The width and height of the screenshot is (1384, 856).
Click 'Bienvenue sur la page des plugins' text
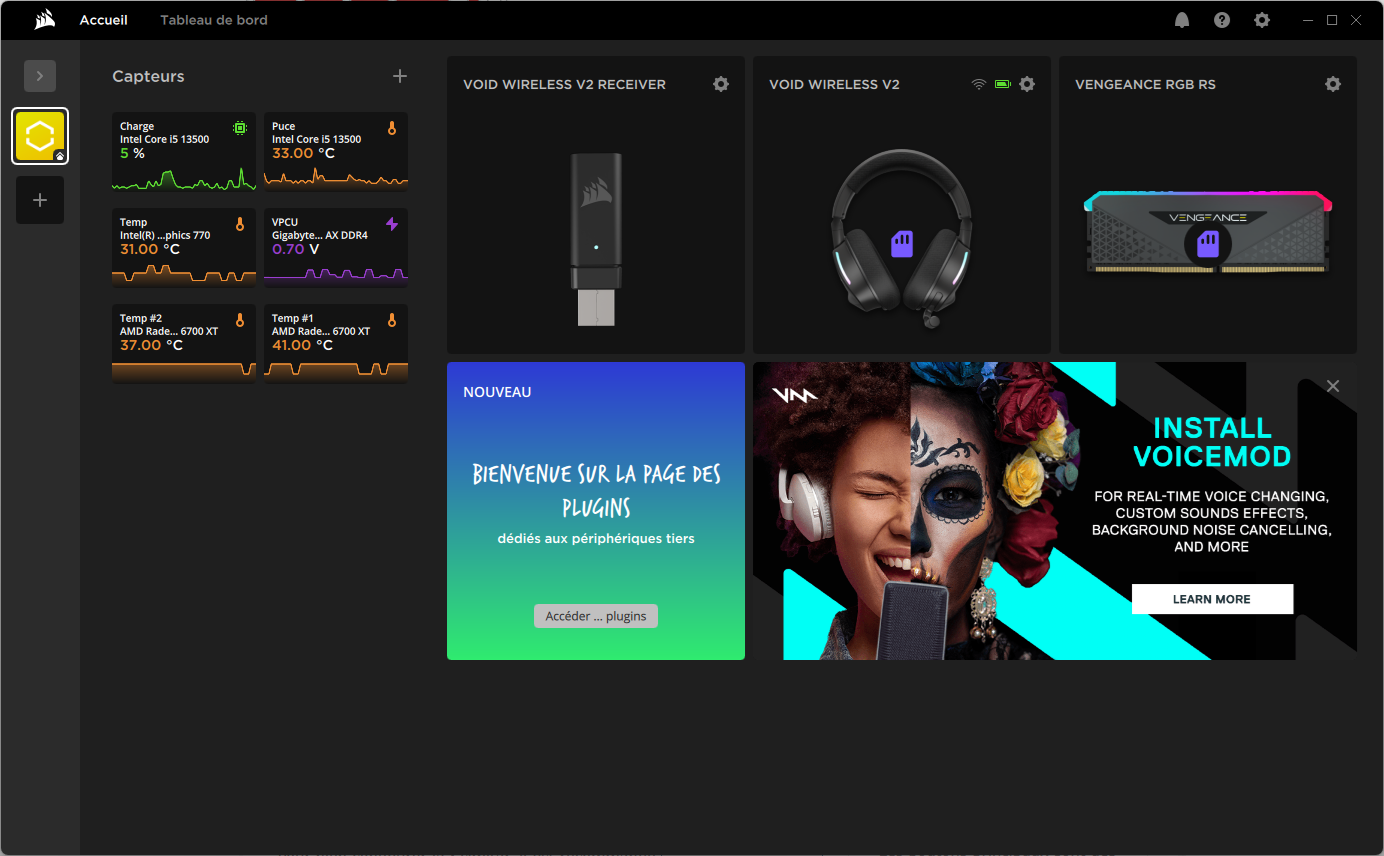[x=596, y=490]
